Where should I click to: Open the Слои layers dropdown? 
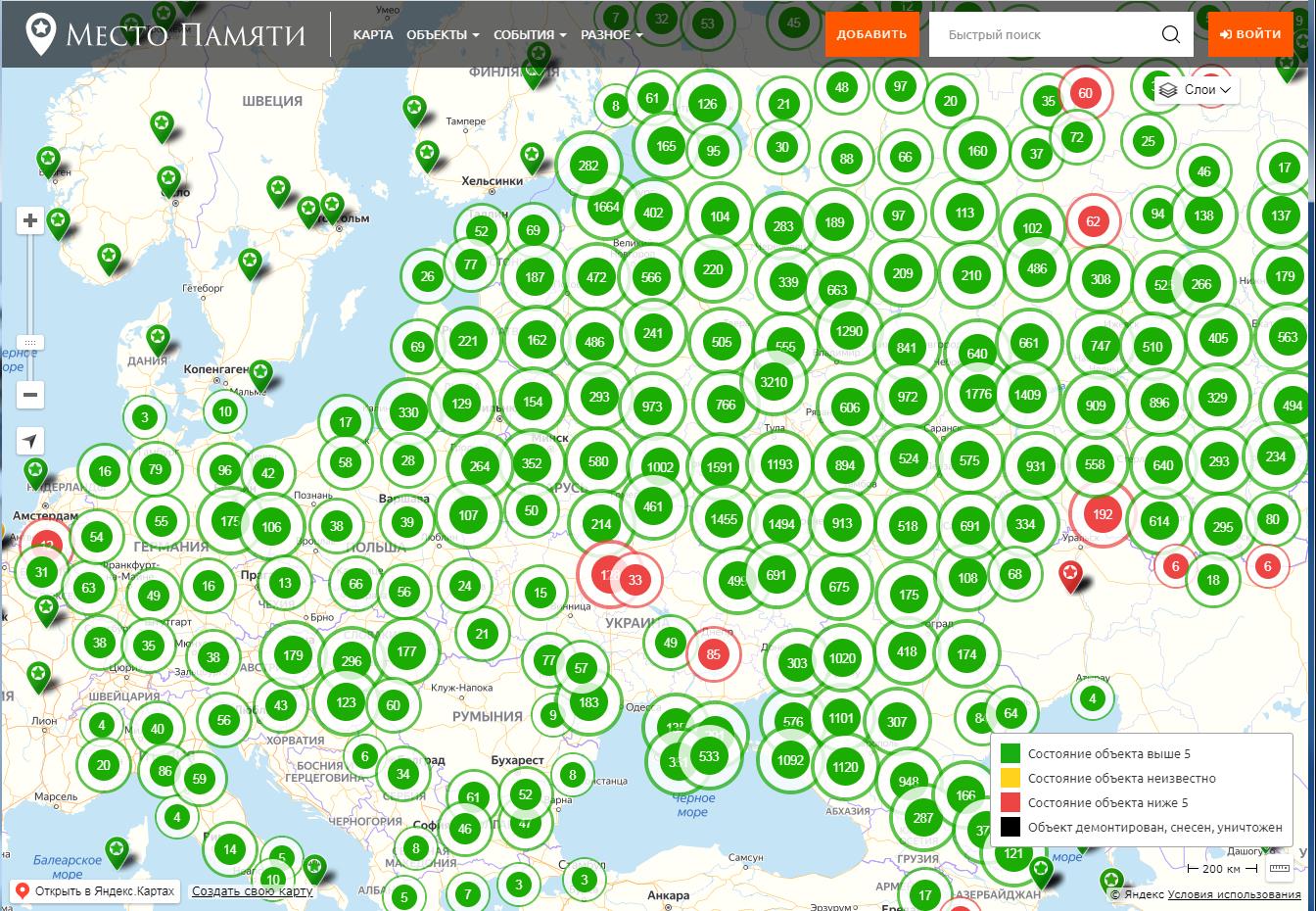[1198, 90]
